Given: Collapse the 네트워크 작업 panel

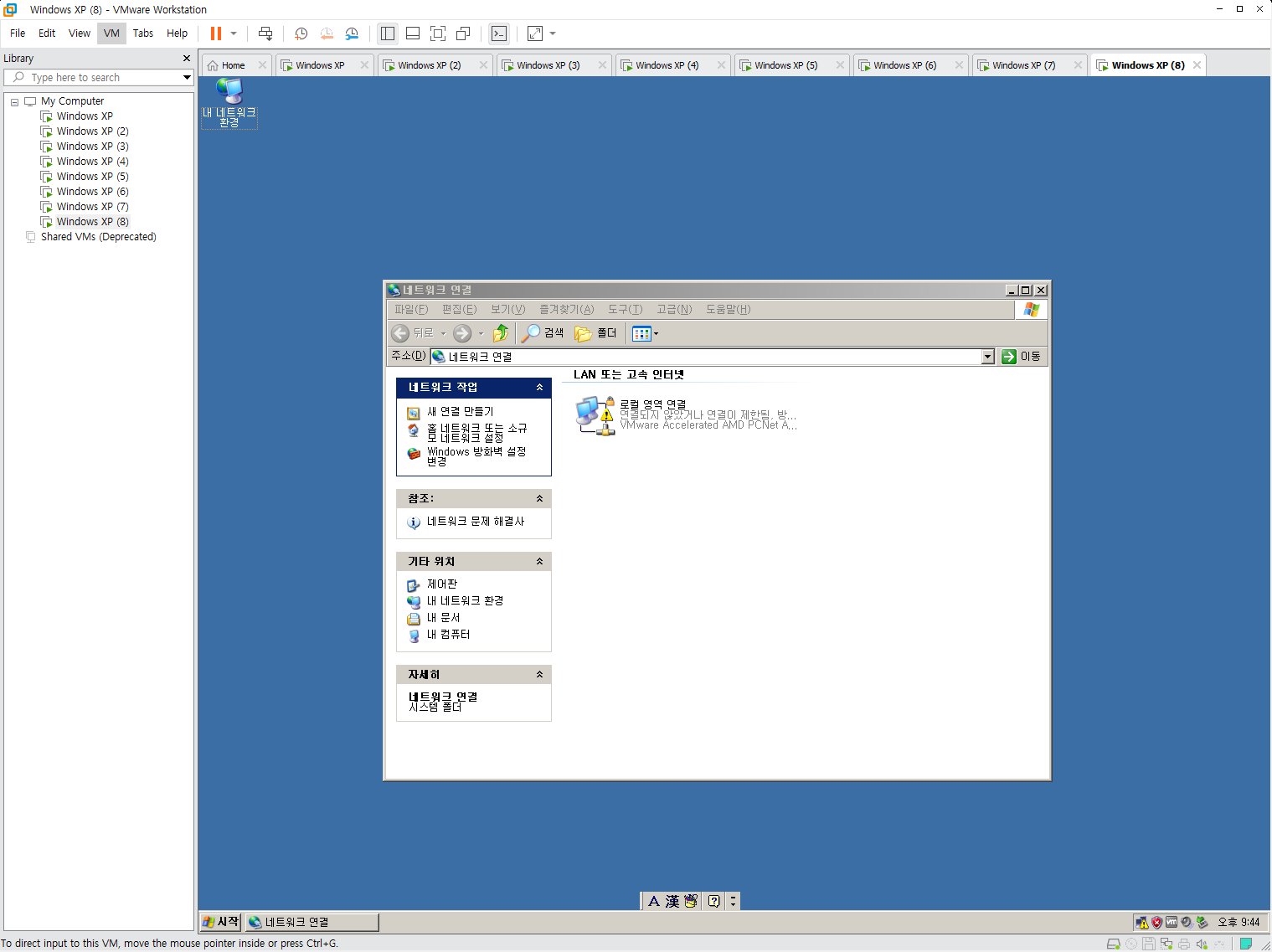Looking at the screenshot, I should [x=539, y=388].
